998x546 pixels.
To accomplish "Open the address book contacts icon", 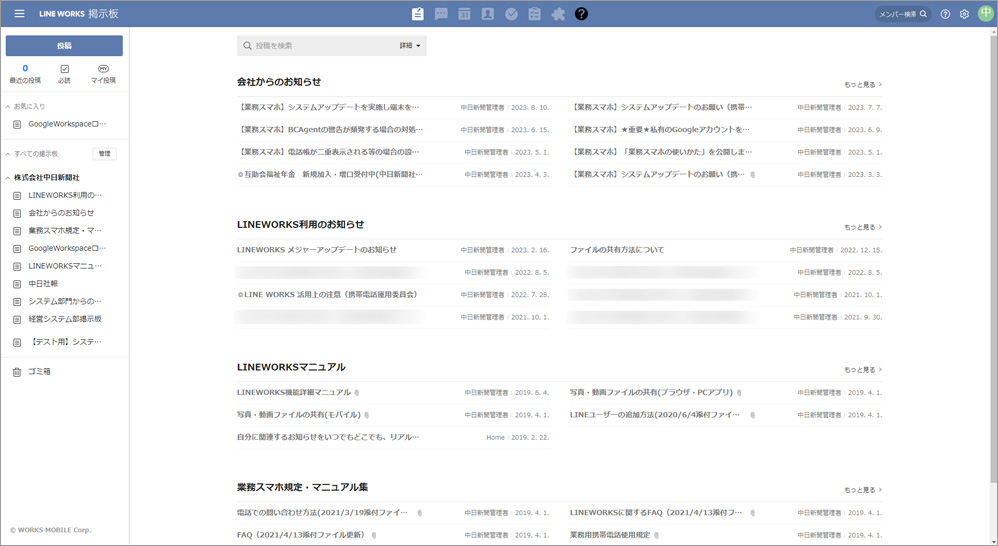I will (x=488, y=14).
